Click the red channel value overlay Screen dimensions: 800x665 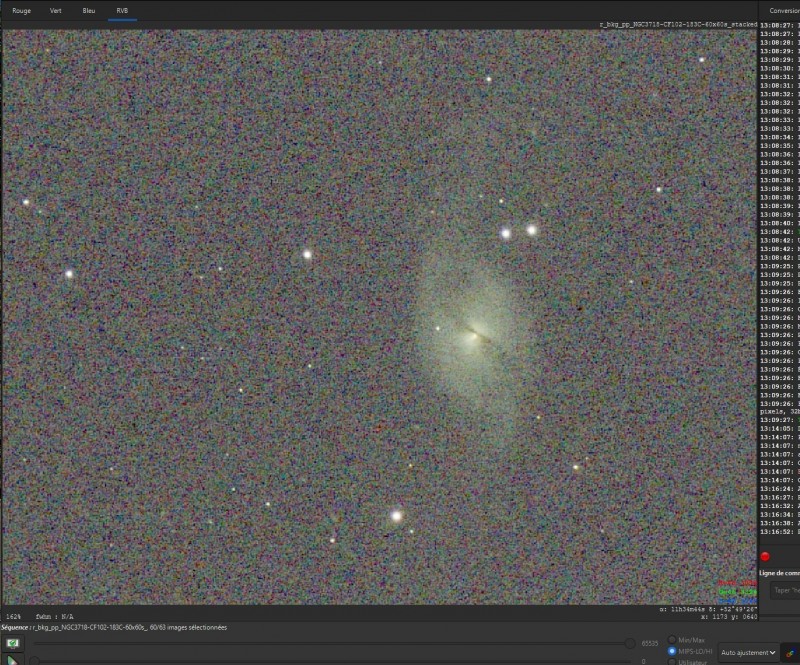point(737,583)
